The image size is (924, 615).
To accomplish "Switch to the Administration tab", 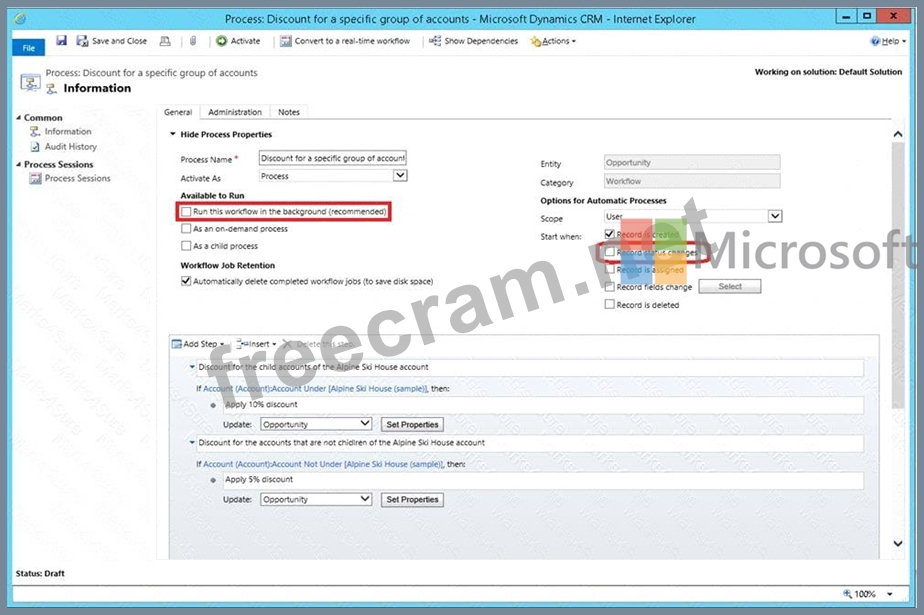I will (235, 112).
